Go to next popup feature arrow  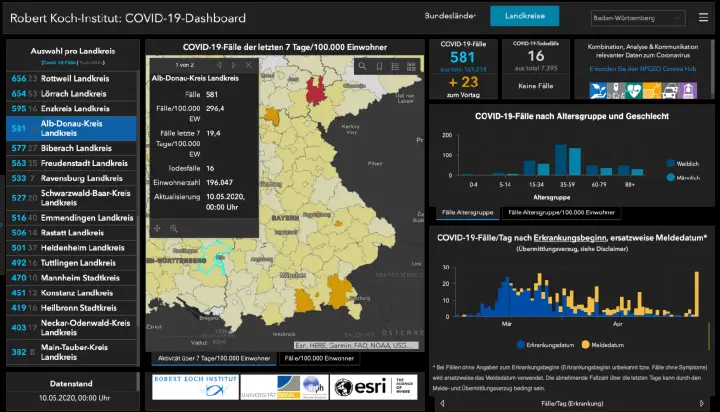click(234, 64)
